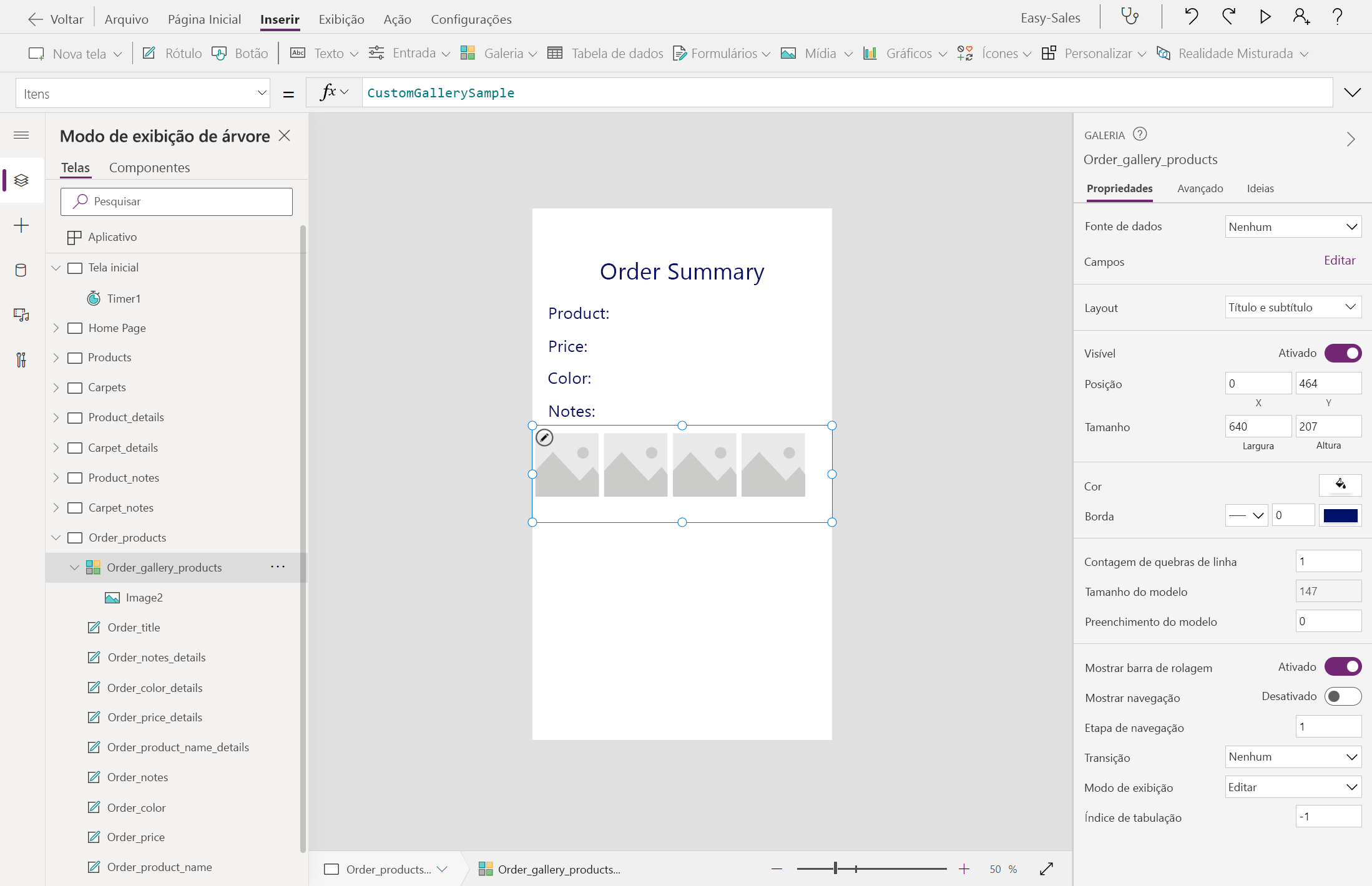Open the advanced tools icon in left rail
This screenshot has height=886, width=1372.
pos(21,360)
